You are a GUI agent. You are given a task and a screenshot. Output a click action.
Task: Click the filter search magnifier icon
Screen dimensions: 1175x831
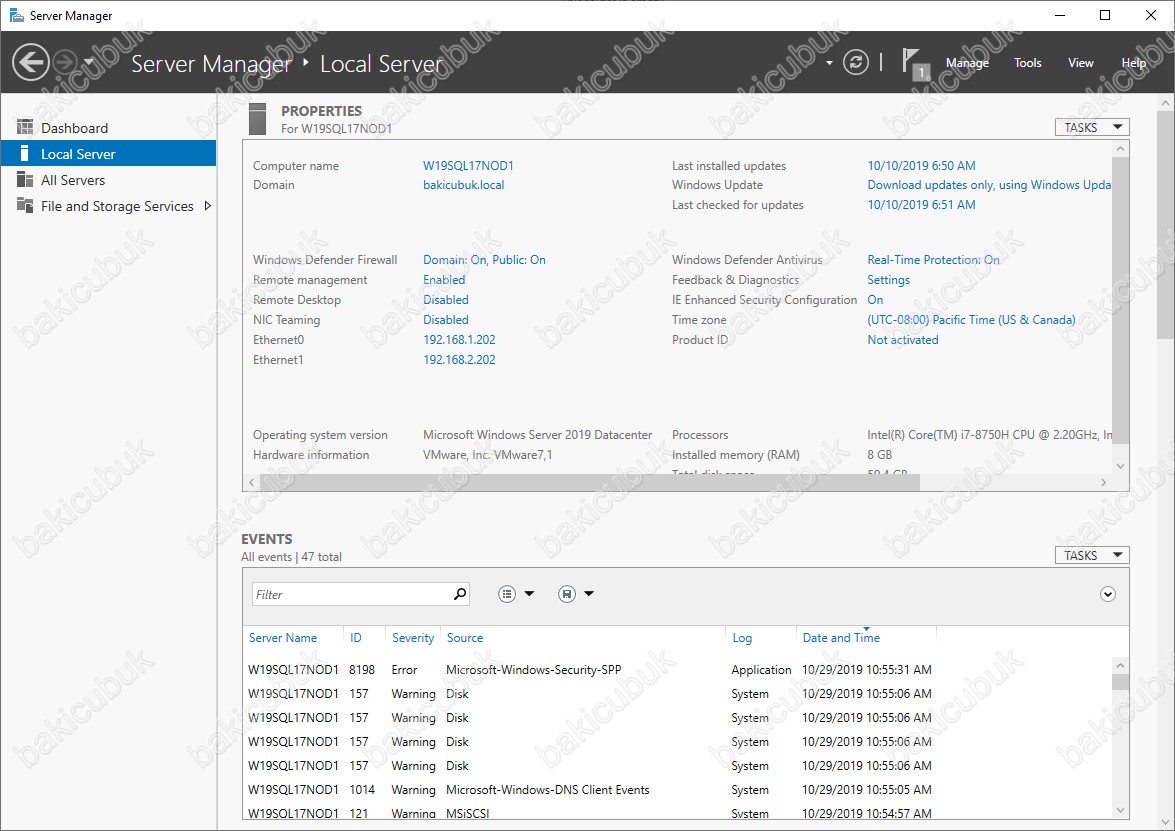coord(459,594)
